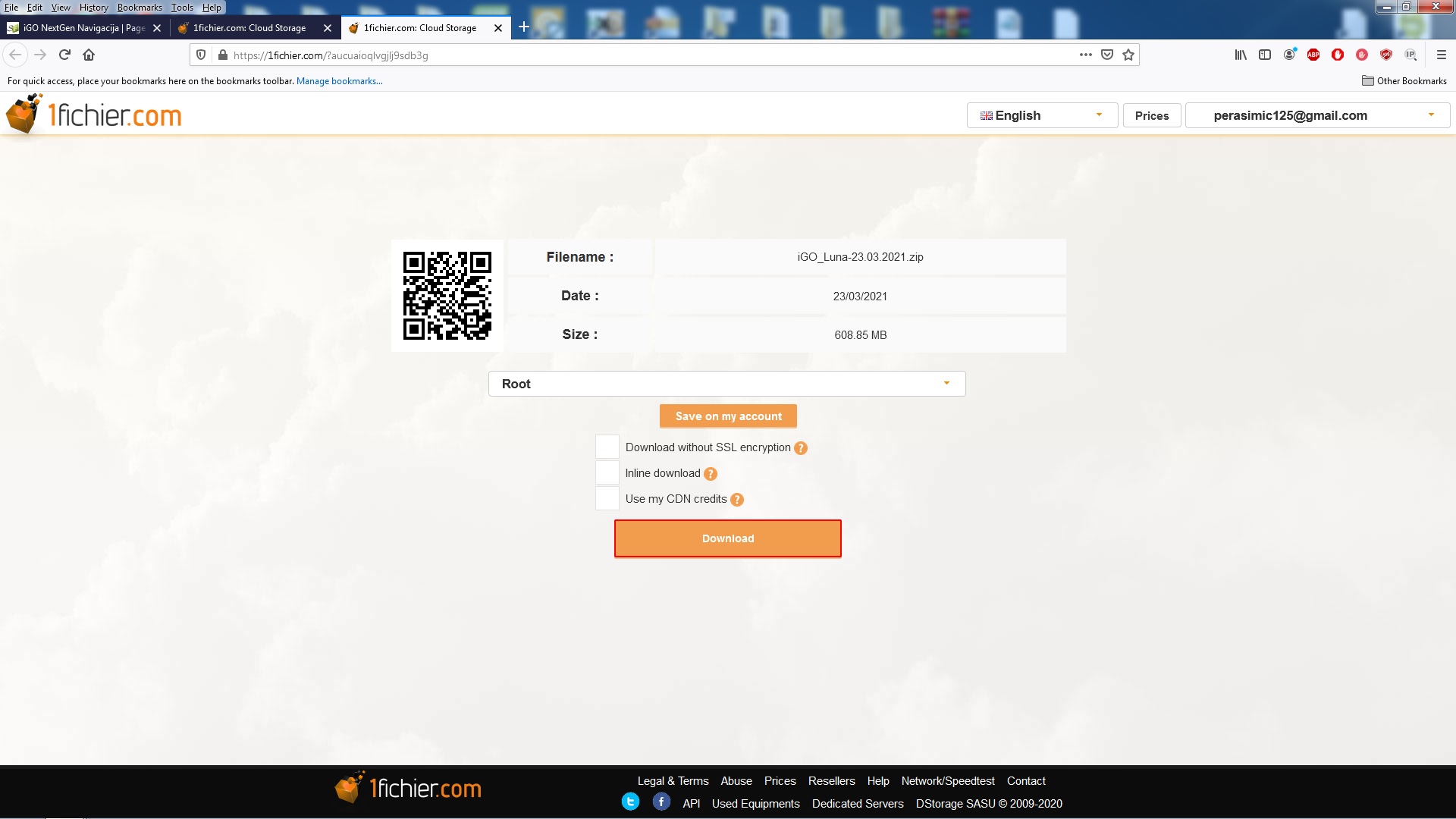This screenshot has width=1456, height=819.
Task: Select the filename iGO_Luna-23.03.2021.zip text
Action: click(x=860, y=257)
